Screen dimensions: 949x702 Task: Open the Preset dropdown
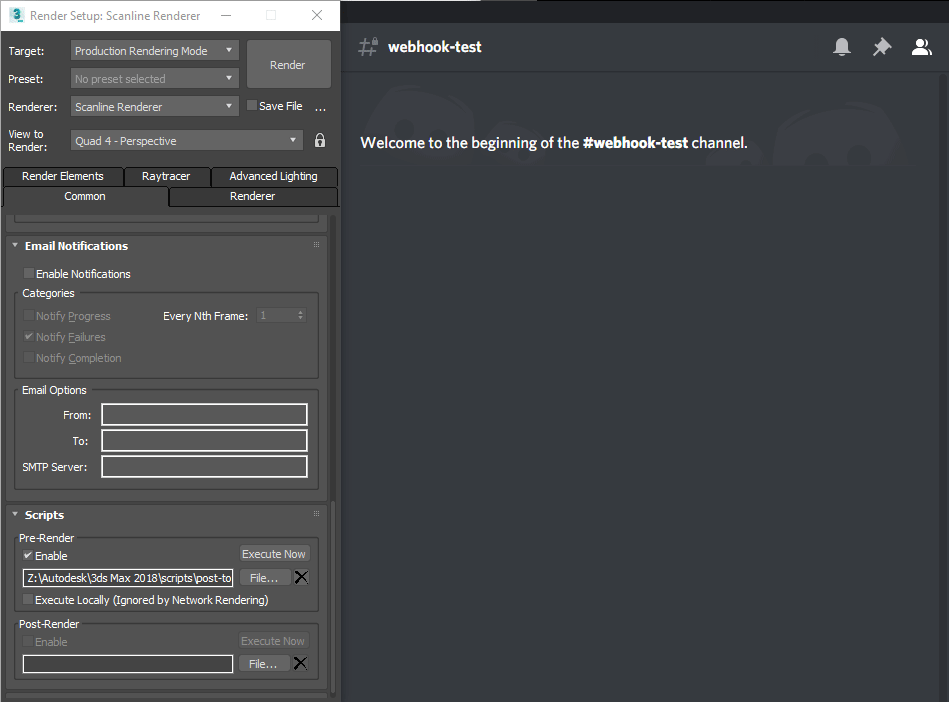154,79
